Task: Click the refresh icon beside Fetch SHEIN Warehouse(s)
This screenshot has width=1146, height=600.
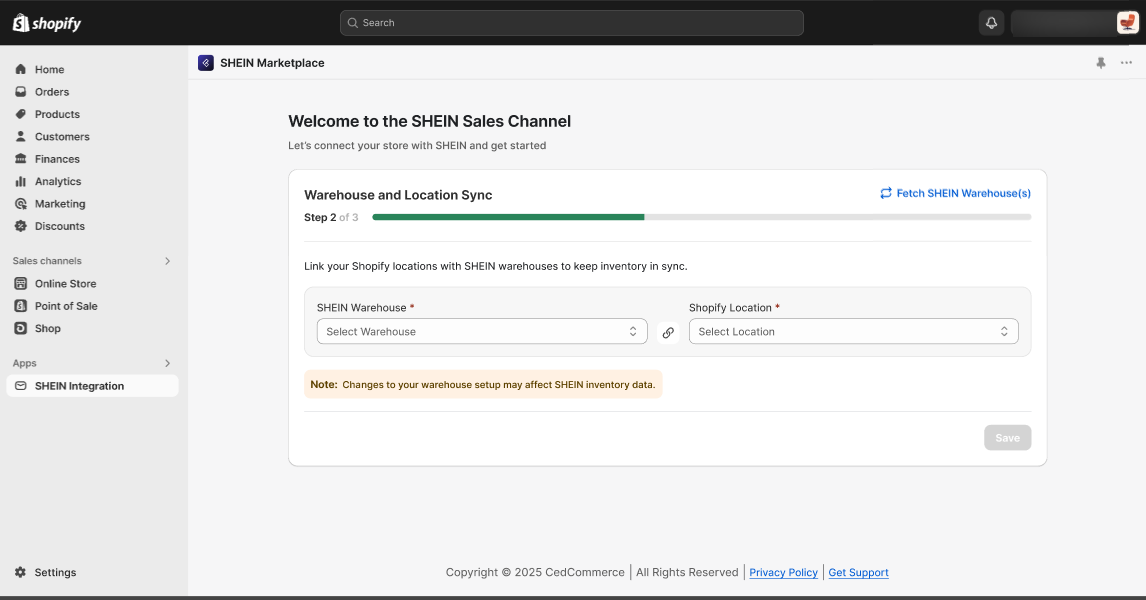Action: point(886,193)
